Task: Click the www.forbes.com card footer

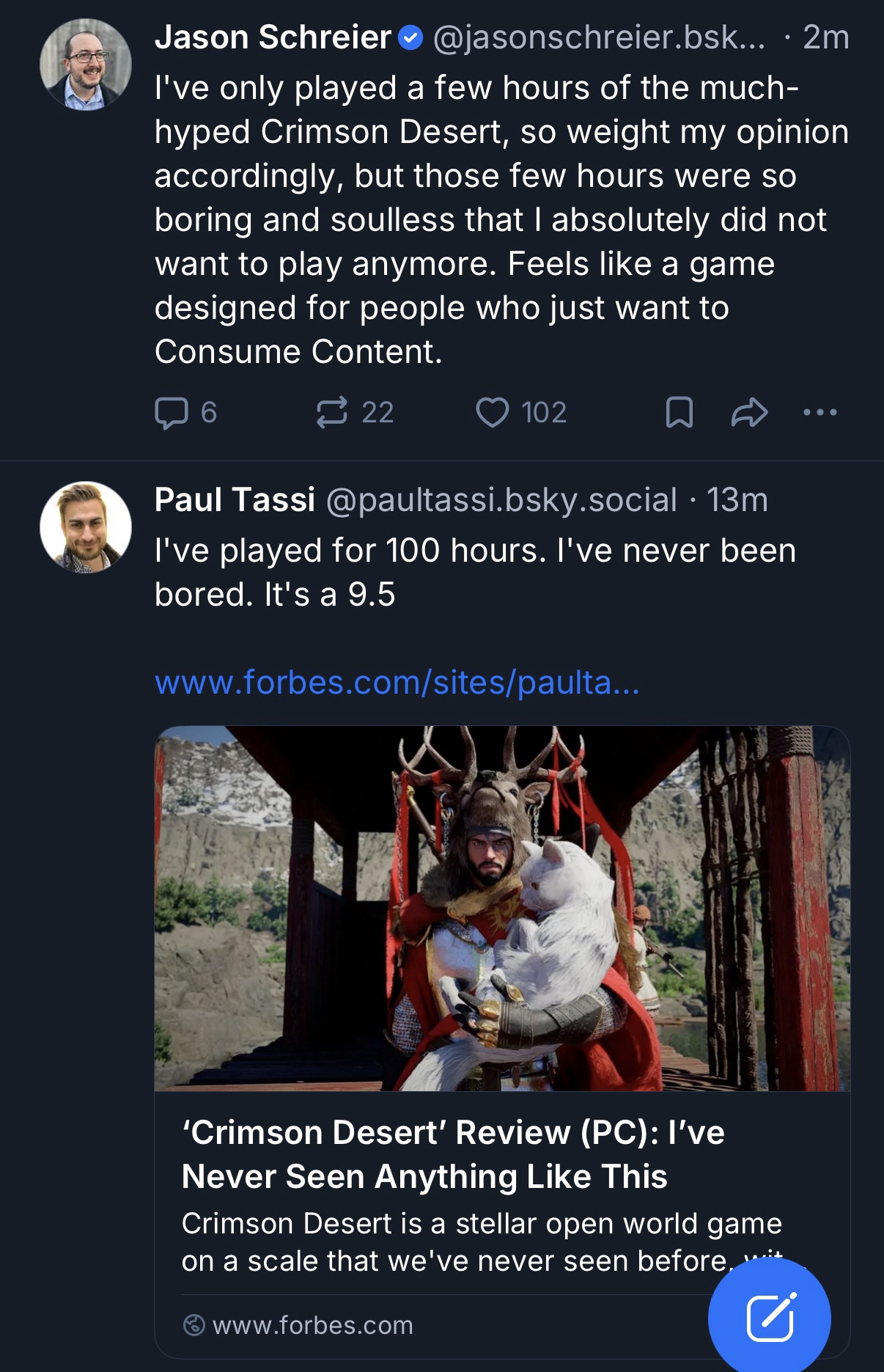Action: point(312,1325)
